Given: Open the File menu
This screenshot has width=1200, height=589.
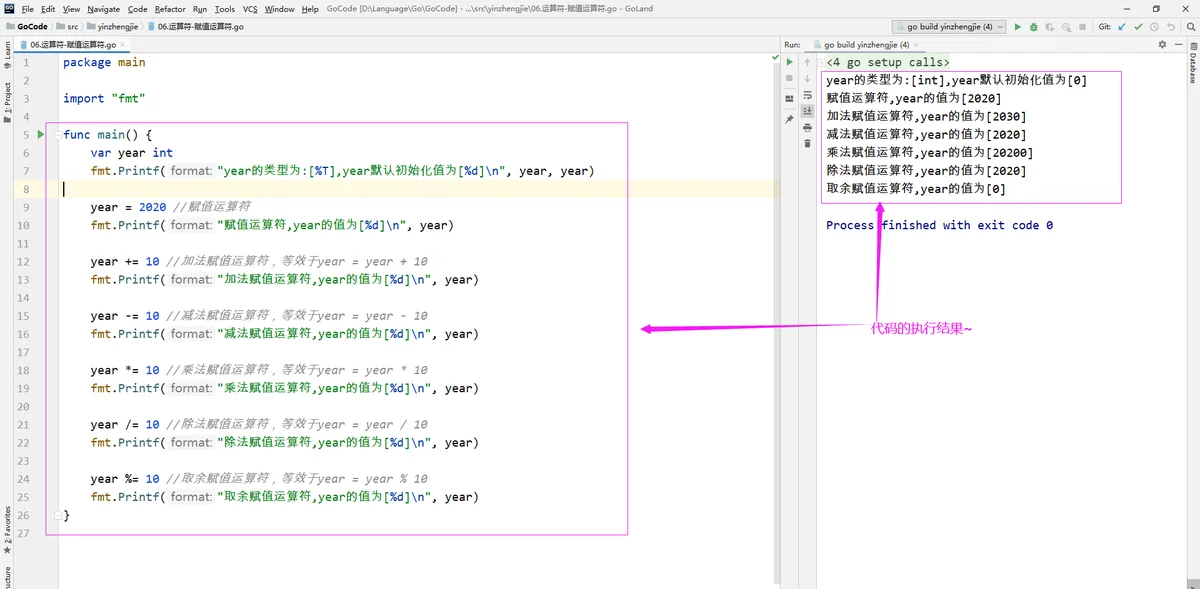Looking at the screenshot, I should pos(27,9).
